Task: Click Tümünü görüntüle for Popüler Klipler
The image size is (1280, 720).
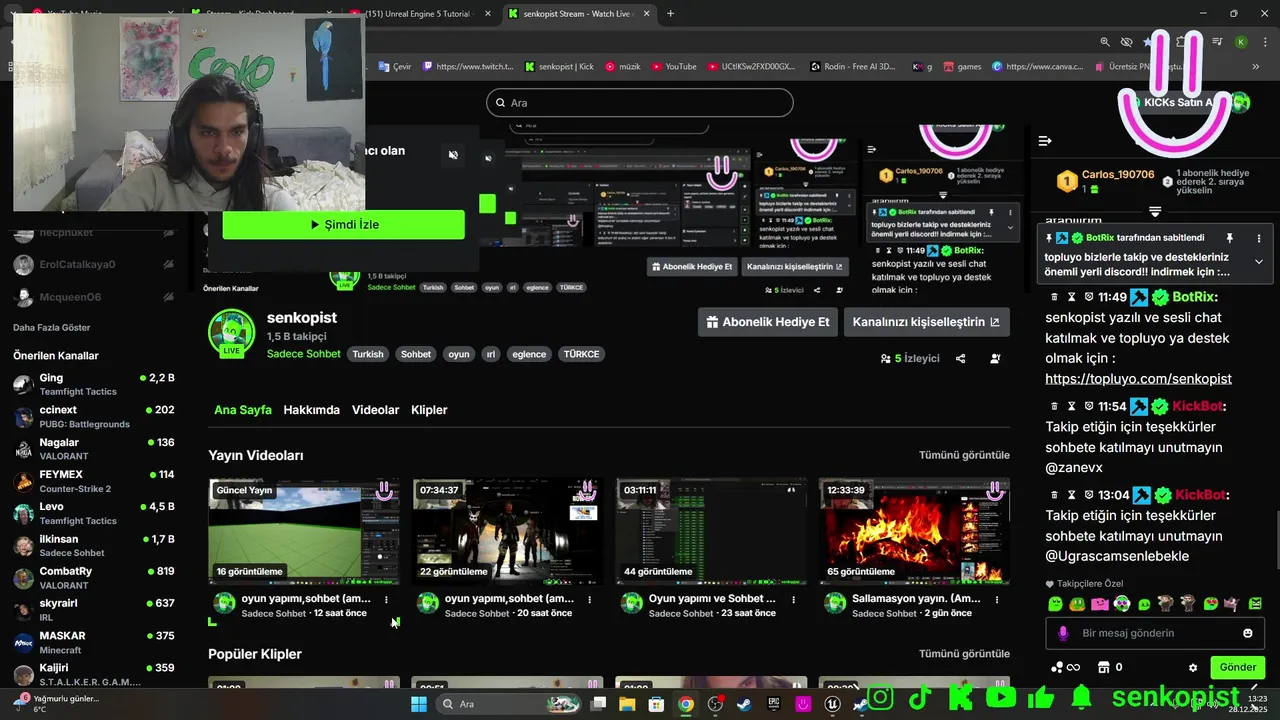Action: 964,653
